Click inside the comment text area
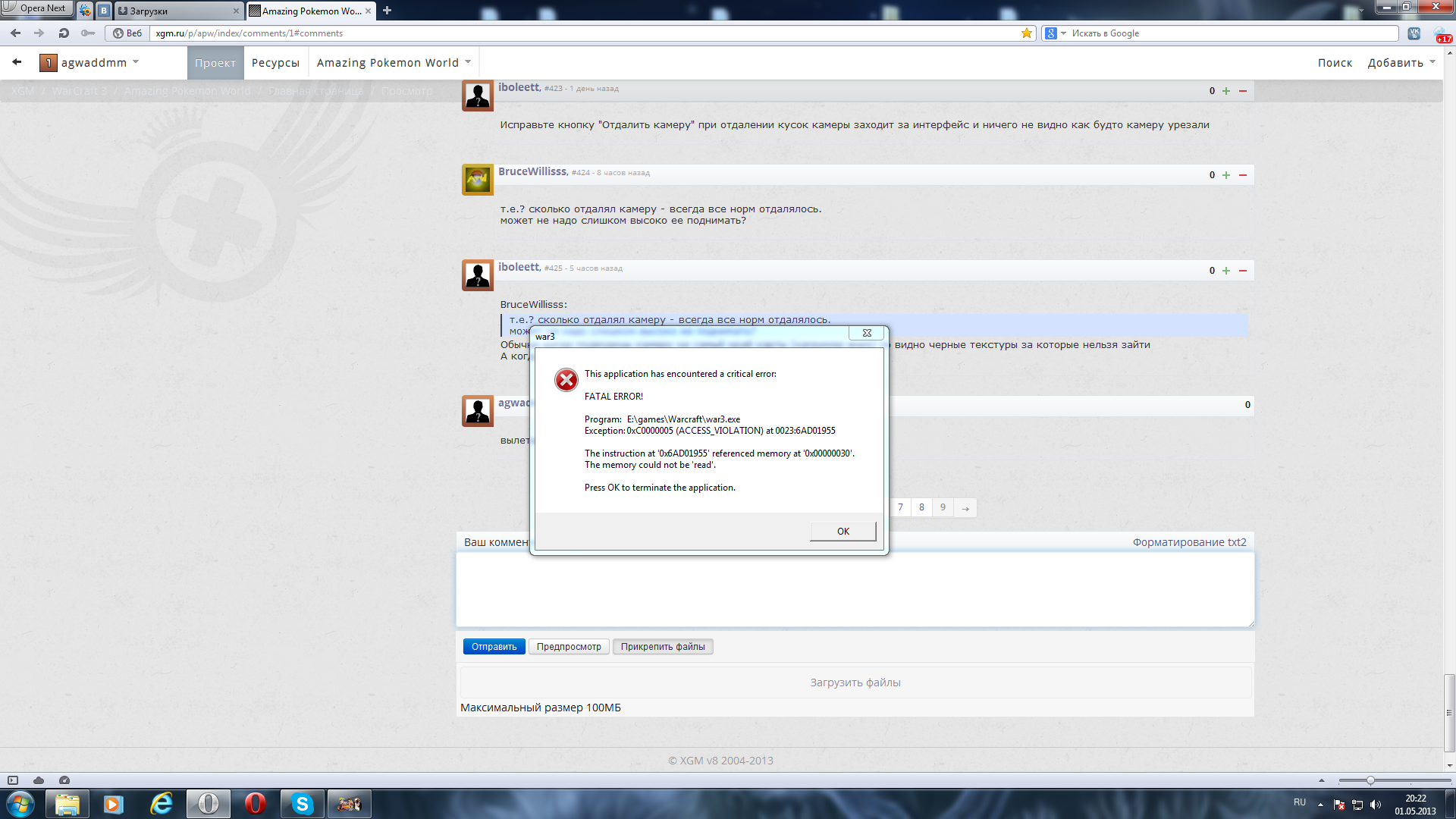Viewport: 1456px width, 819px height. point(855,590)
